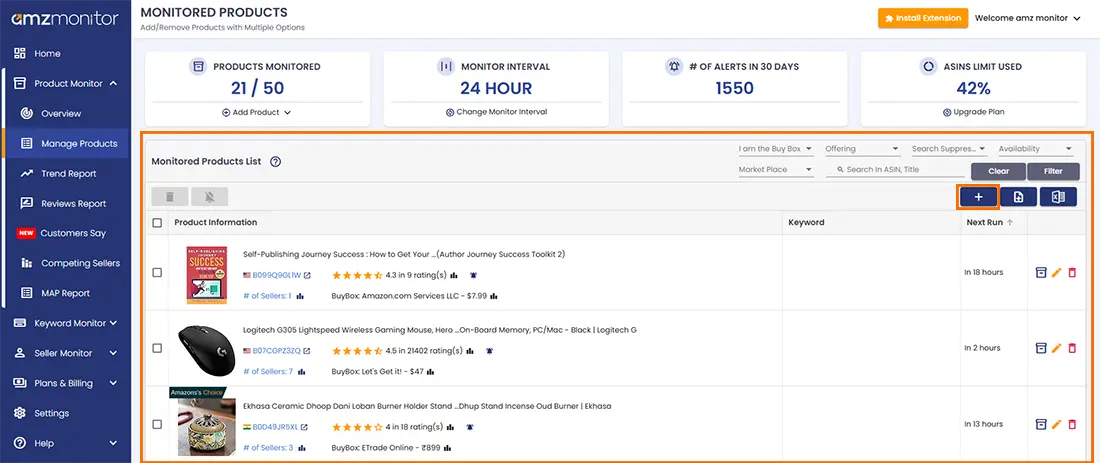
Task: Delete the Ekhasa Ceramic Dhoop product
Action: tap(1072, 424)
